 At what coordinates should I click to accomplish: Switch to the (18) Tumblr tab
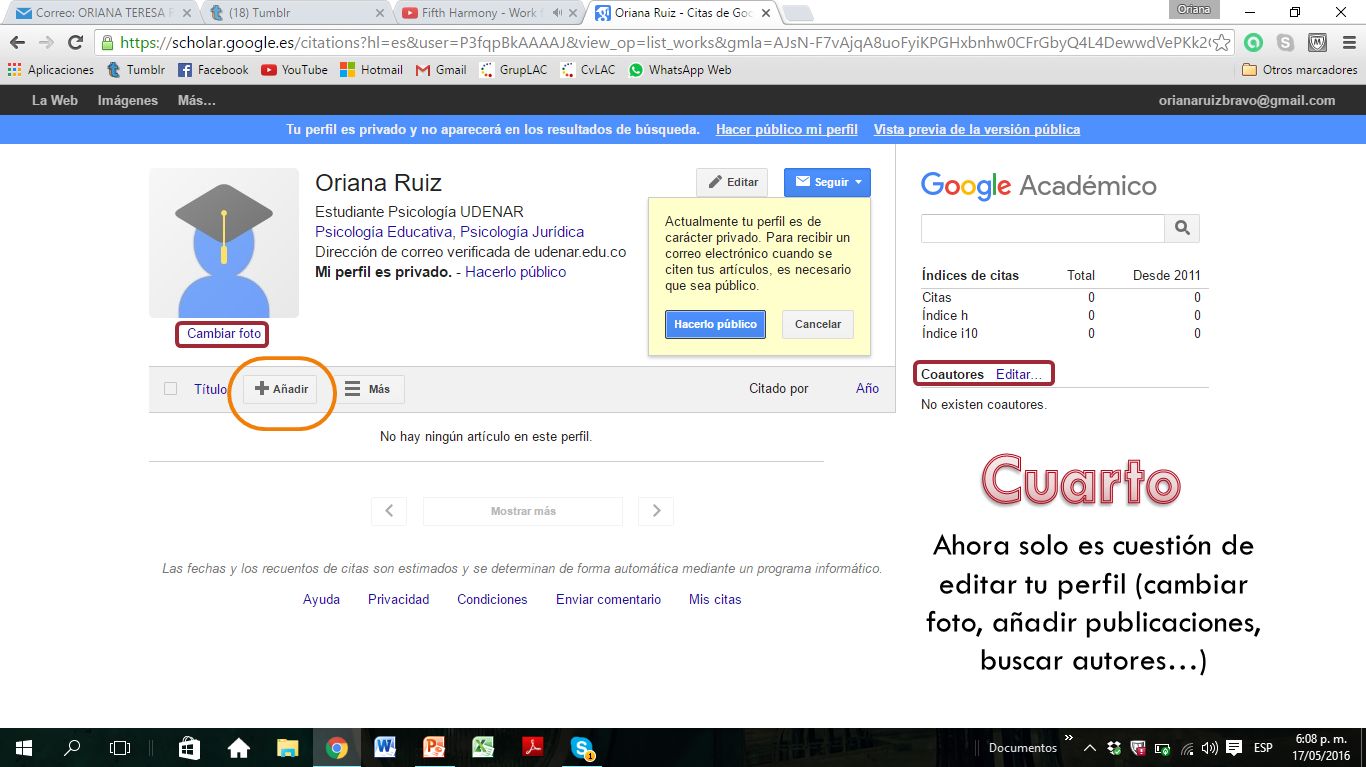pyautogui.click(x=295, y=13)
